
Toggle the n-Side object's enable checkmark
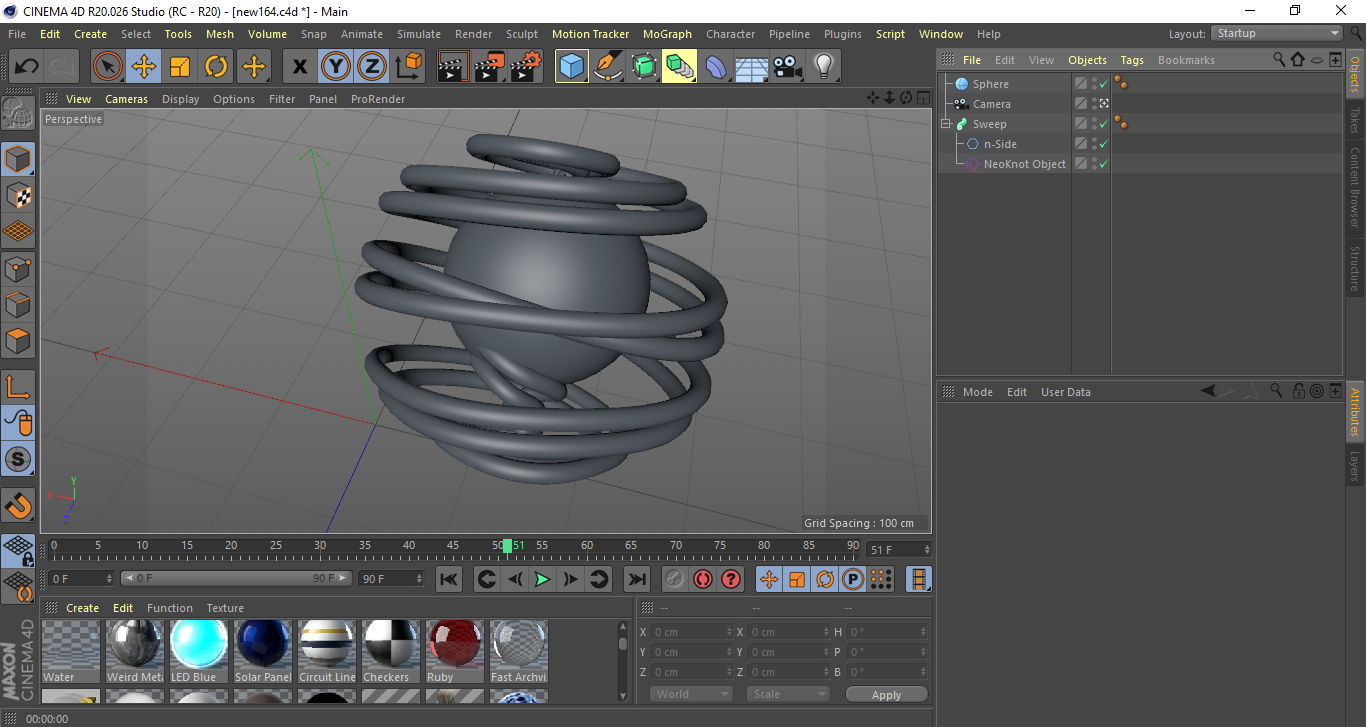click(1103, 144)
